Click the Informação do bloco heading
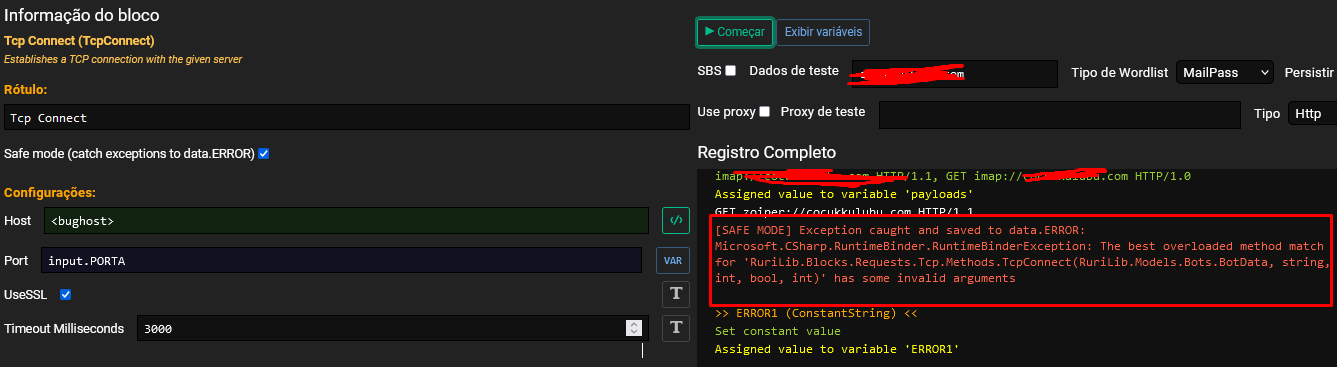This screenshot has width=1337, height=367. [82, 15]
